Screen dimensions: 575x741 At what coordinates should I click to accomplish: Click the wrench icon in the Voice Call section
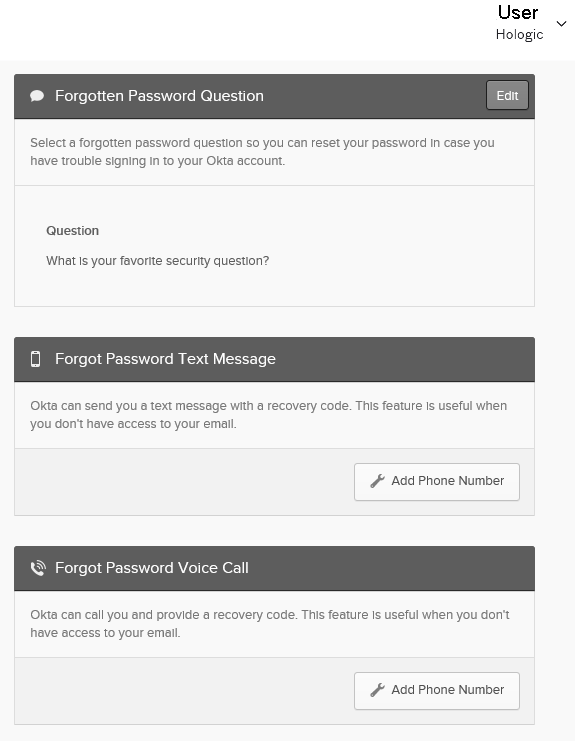[x=377, y=690]
